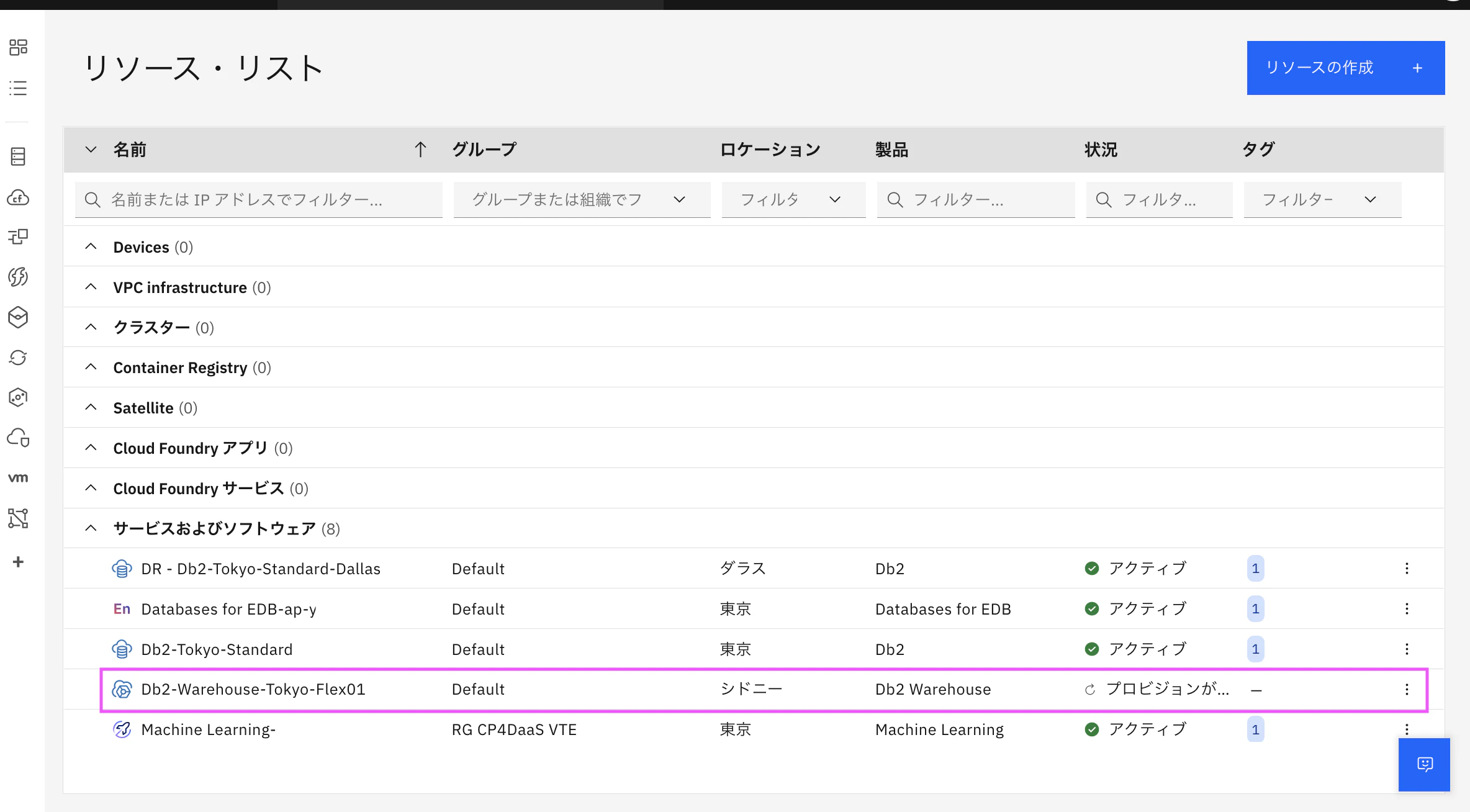Screen dimensions: 1470x812
Task: Open the Db2-Tokyo-Standard resource
Action: 217,649
